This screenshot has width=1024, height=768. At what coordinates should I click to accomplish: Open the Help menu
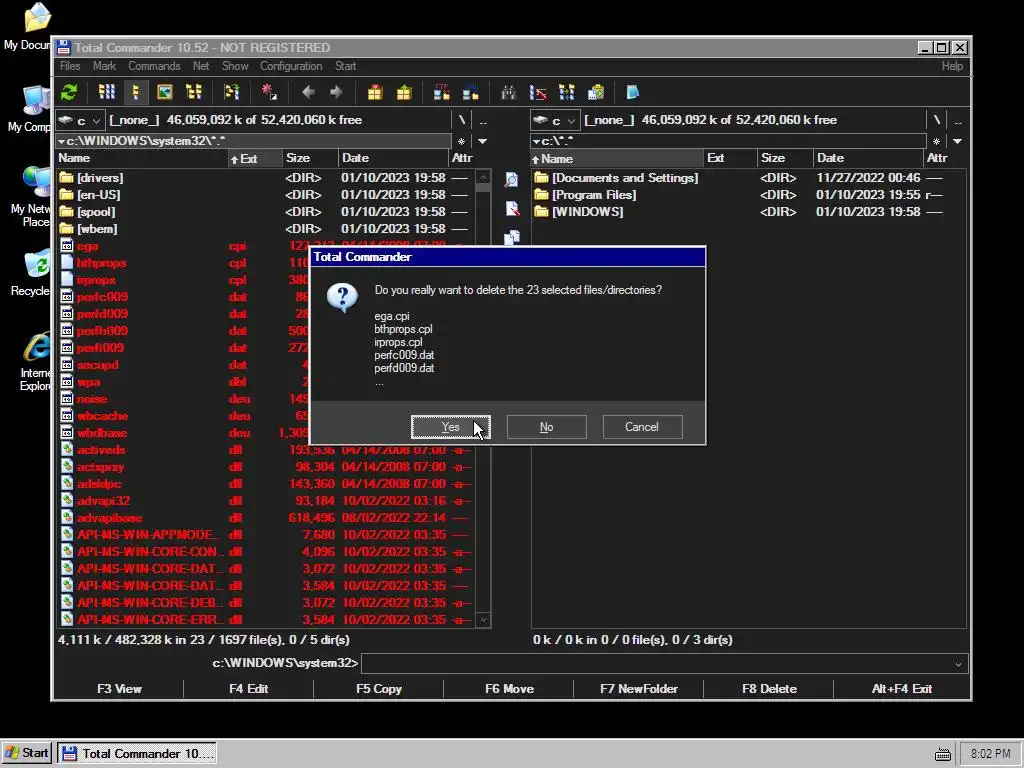[x=952, y=66]
